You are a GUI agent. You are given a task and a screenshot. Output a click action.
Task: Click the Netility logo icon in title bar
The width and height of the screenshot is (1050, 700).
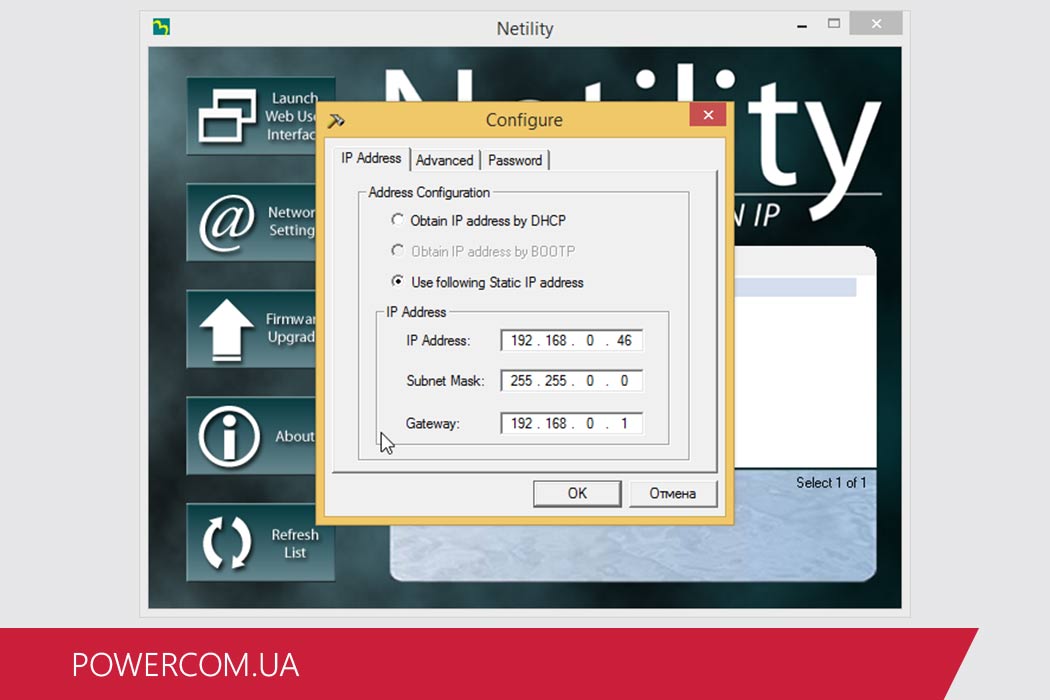161,27
